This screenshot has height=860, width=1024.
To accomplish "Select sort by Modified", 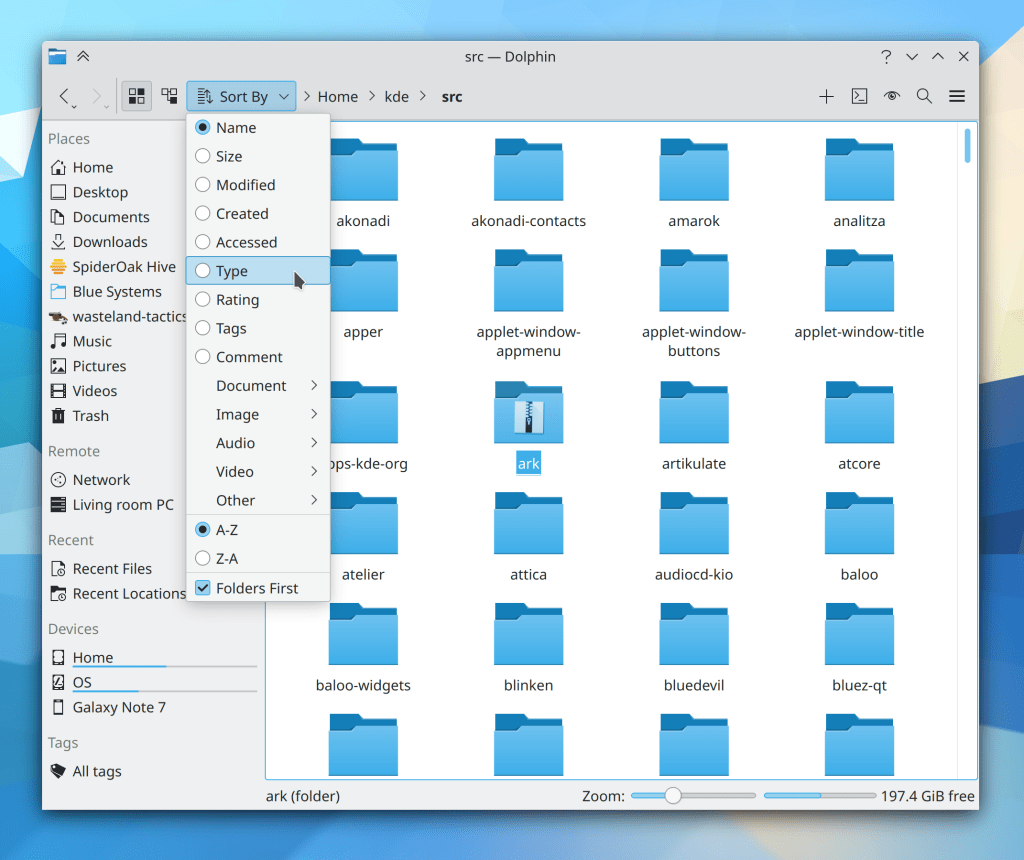I will 245,185.
